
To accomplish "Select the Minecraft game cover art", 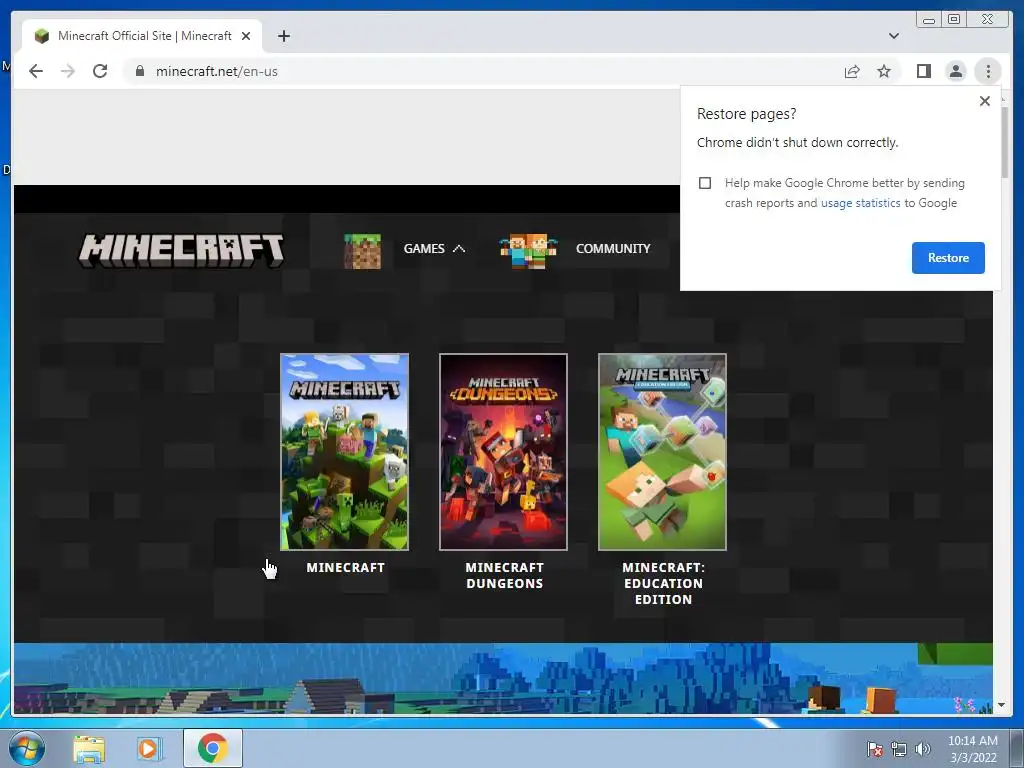I will (x=345, y=452).
